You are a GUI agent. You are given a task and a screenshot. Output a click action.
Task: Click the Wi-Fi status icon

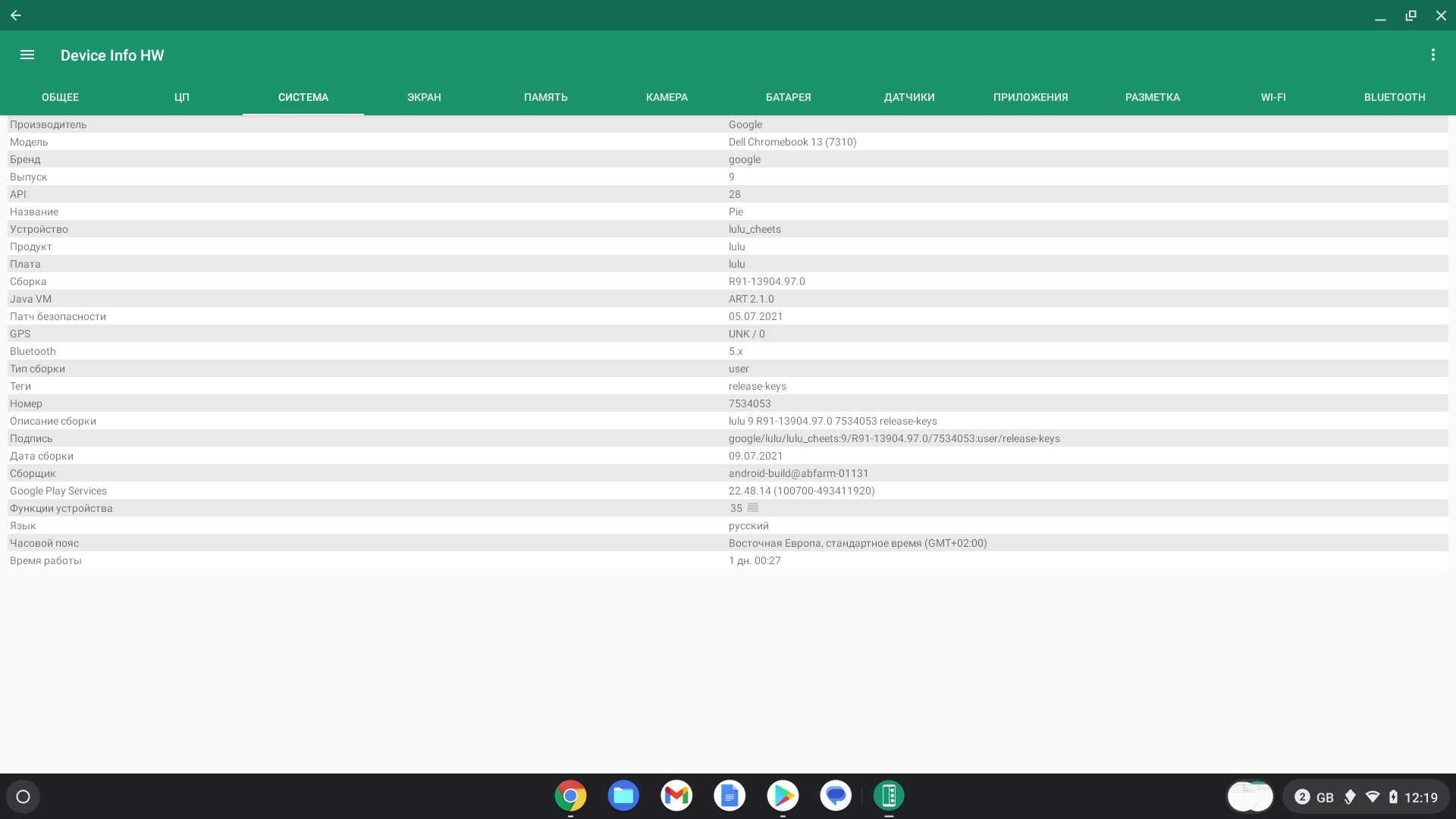[1373, 796]
